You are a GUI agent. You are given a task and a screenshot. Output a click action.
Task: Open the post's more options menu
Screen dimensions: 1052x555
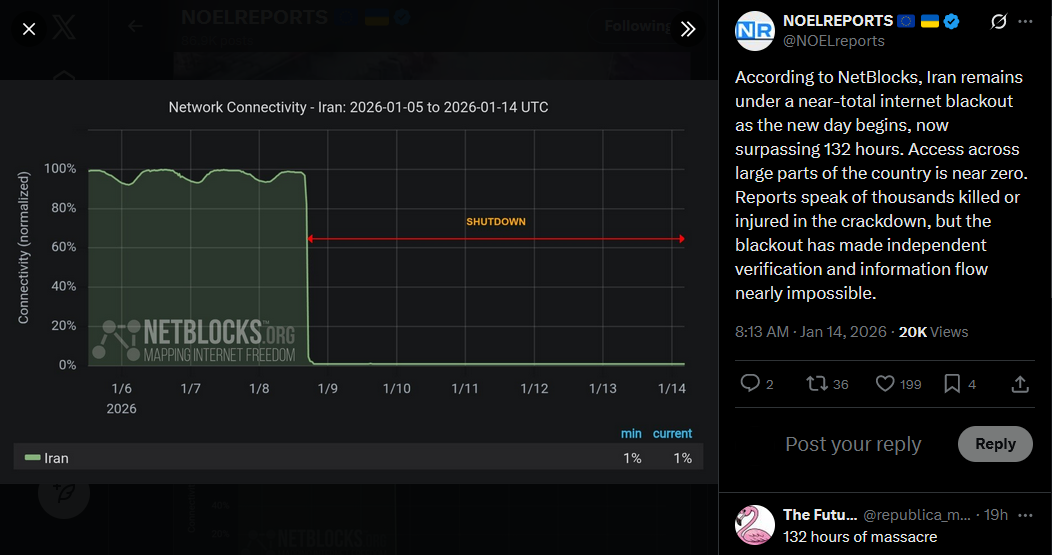coord(1025,21)
